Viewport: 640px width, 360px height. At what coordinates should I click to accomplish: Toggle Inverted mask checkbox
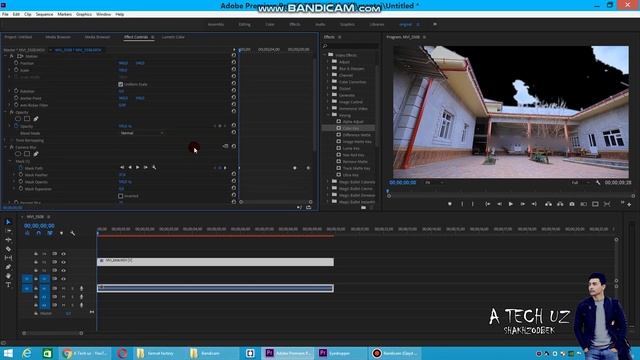coord(120,196)
